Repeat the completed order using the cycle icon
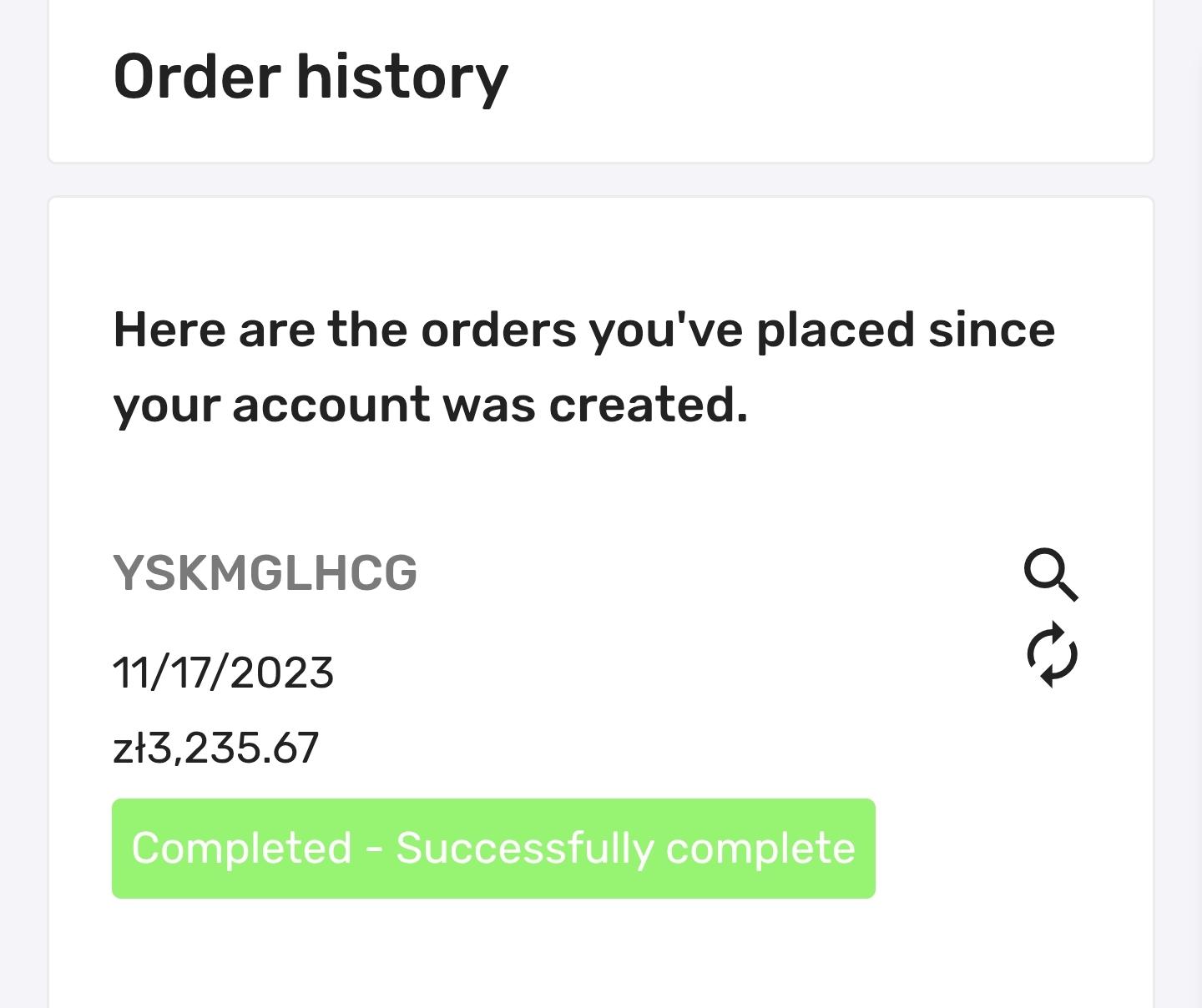Screen dimensions: 1202x1008 point(1052,655)
